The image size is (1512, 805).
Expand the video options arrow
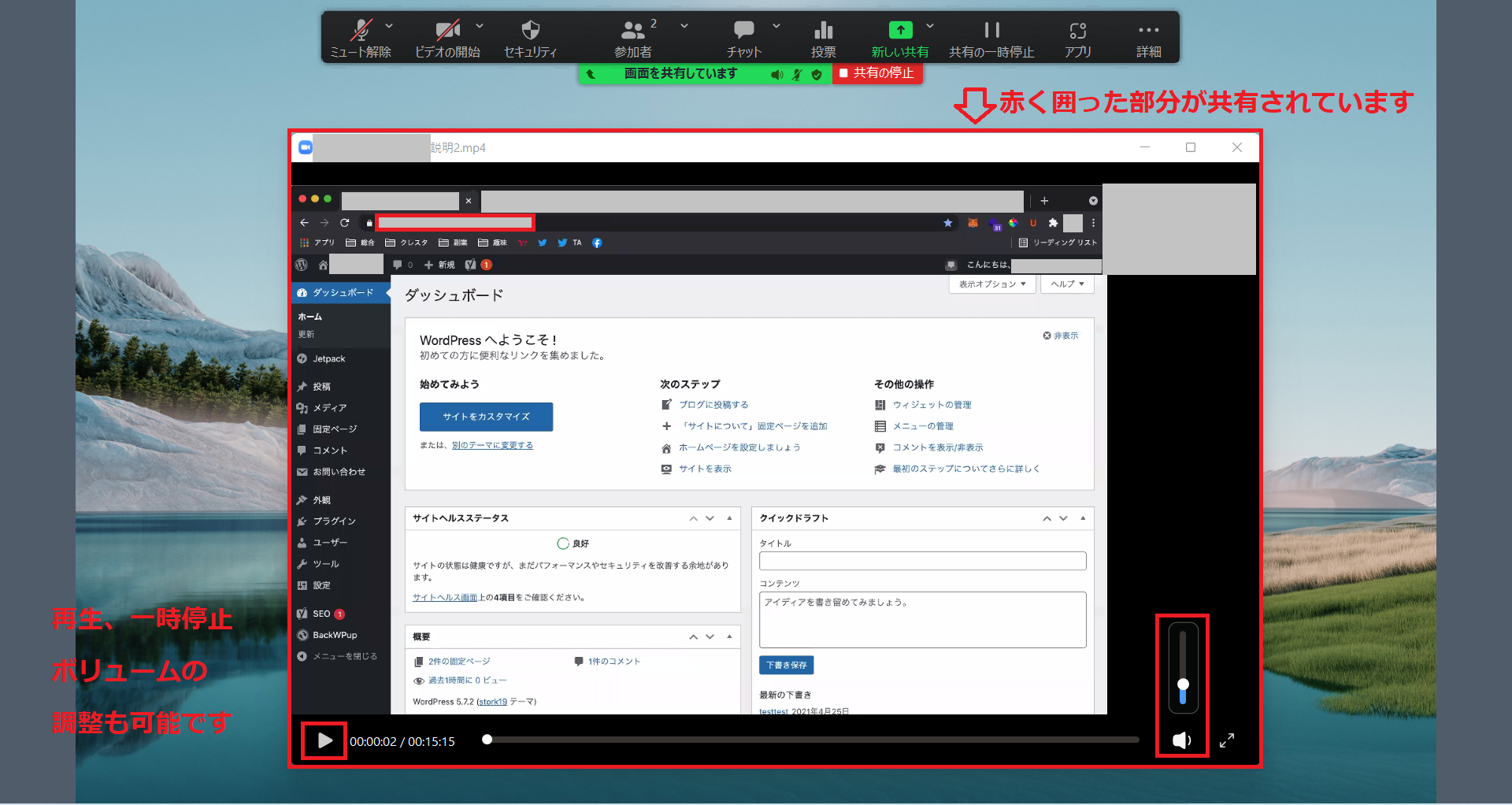[x=480, y=26]
